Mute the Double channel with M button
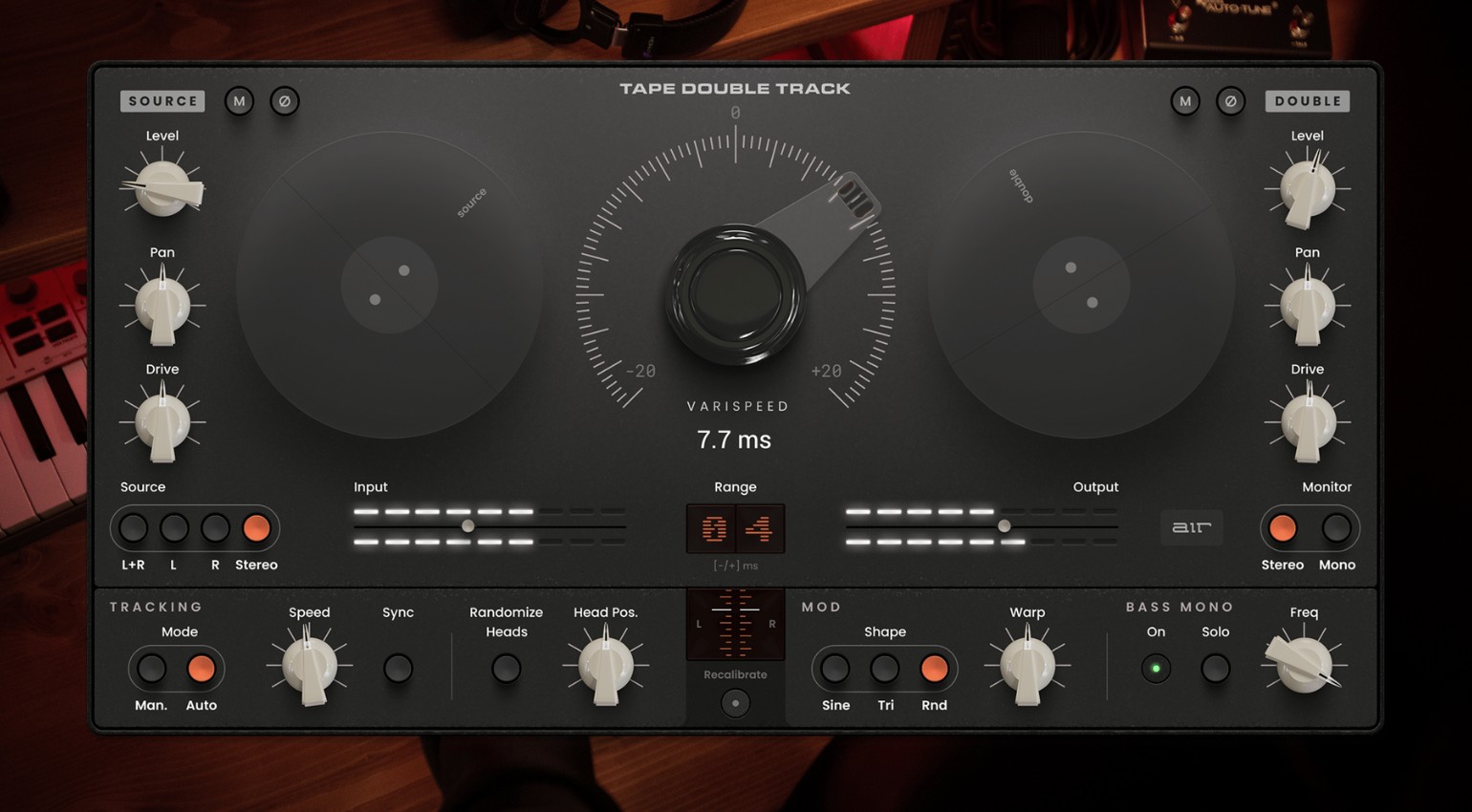 pyautogui.click(x=1185, y=101)
